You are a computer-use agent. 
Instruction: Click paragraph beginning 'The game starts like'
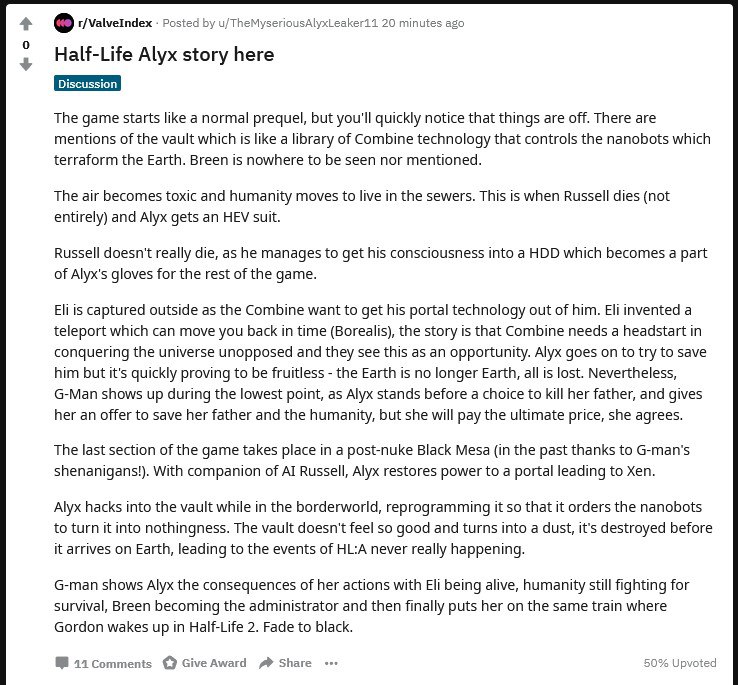click(x=382, y=139)
